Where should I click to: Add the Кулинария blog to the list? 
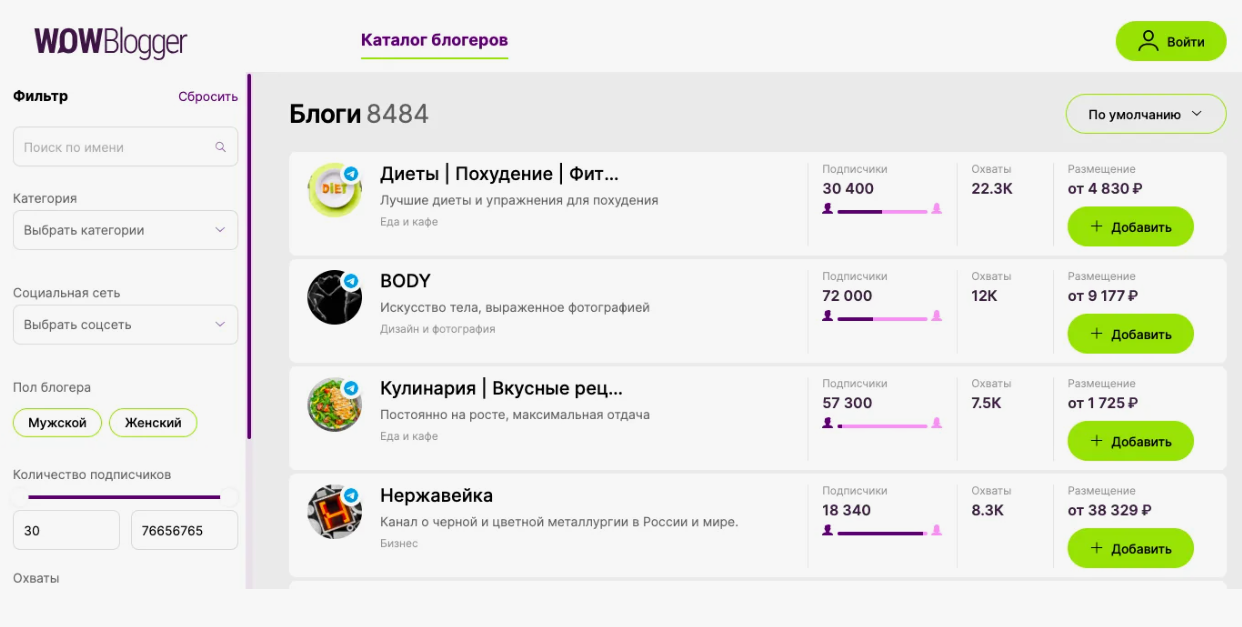(x=1130, y=441)
